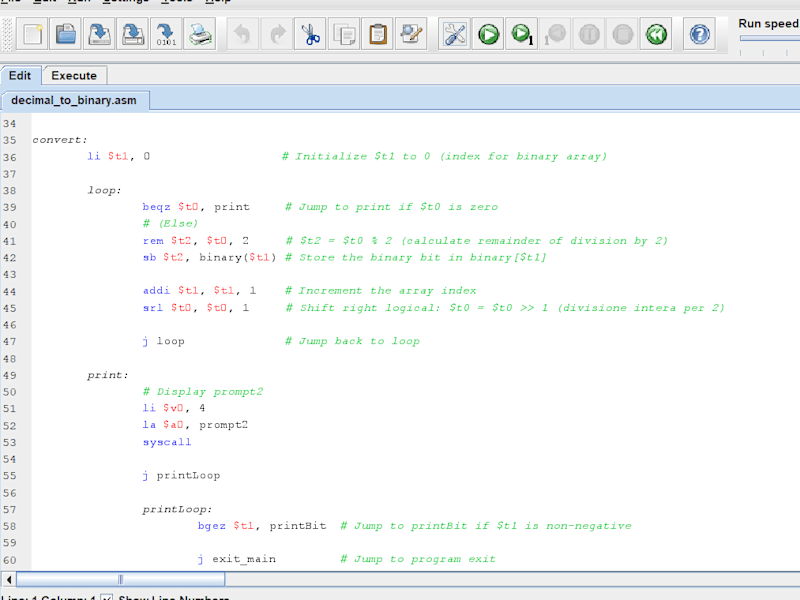The width and height of the screenshot is (800, 600).
Task: Click the 'sb $t2, binary($t1)' instruction
Action: pos(209,257)
